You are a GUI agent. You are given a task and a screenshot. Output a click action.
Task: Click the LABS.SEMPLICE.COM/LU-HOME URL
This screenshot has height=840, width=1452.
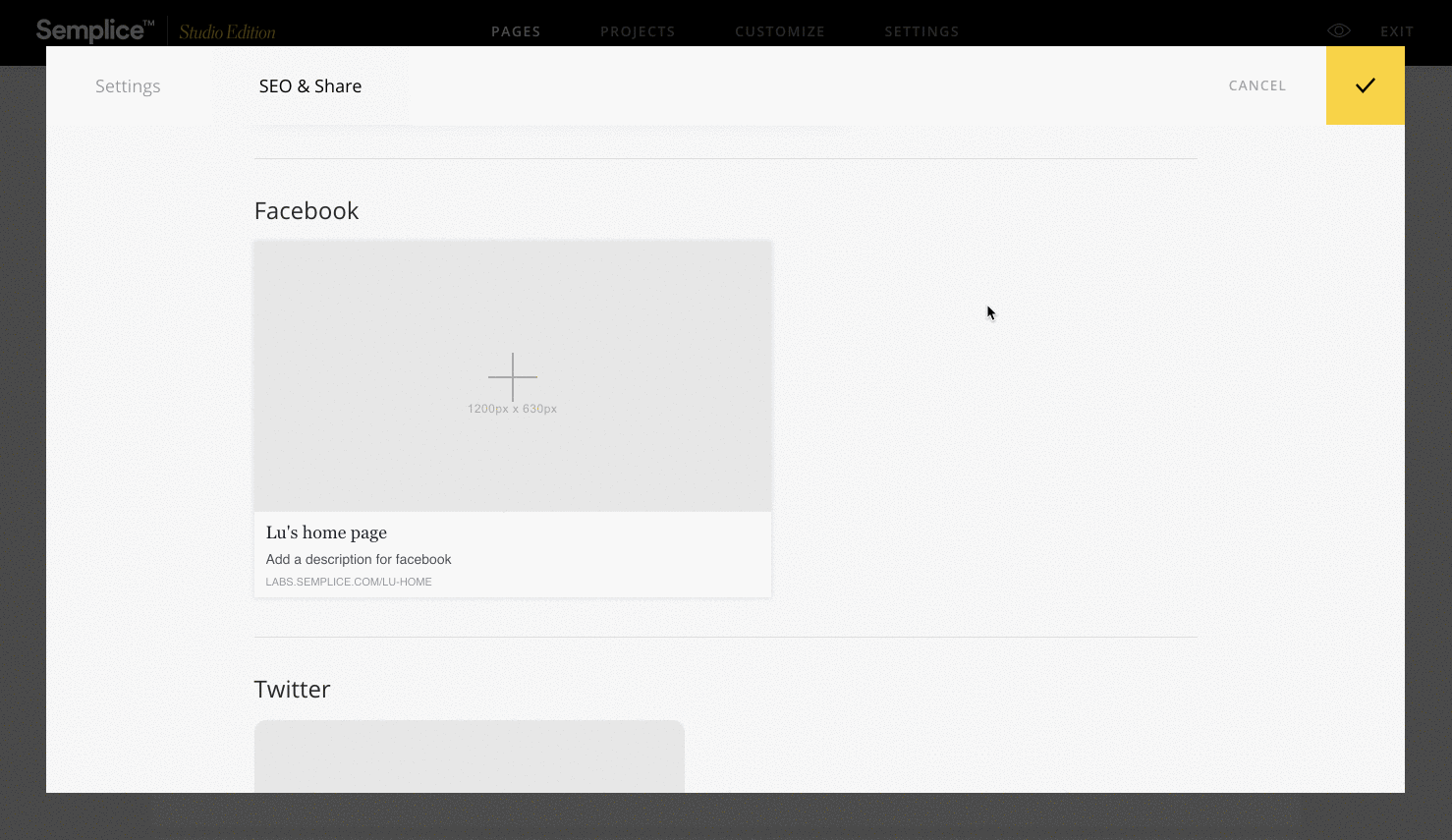349,582
